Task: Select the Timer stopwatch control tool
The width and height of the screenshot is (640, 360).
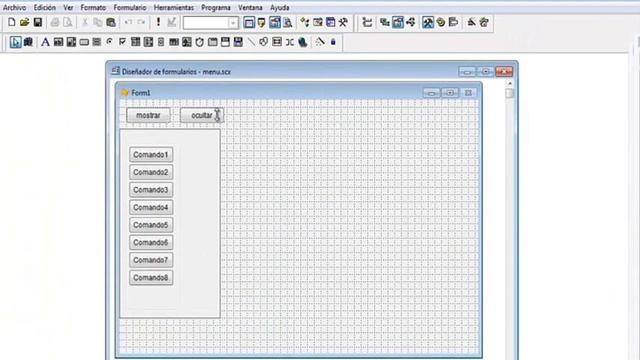Action: [x=200, y=42]
